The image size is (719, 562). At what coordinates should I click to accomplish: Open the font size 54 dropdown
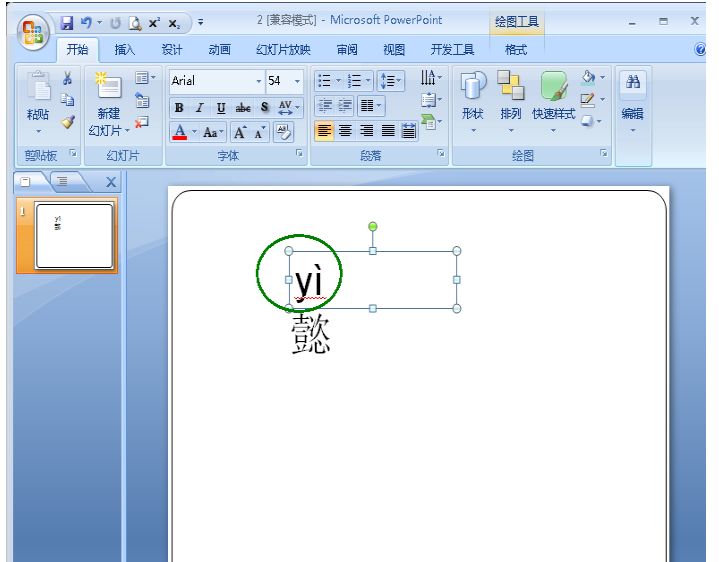pos(297,81)
